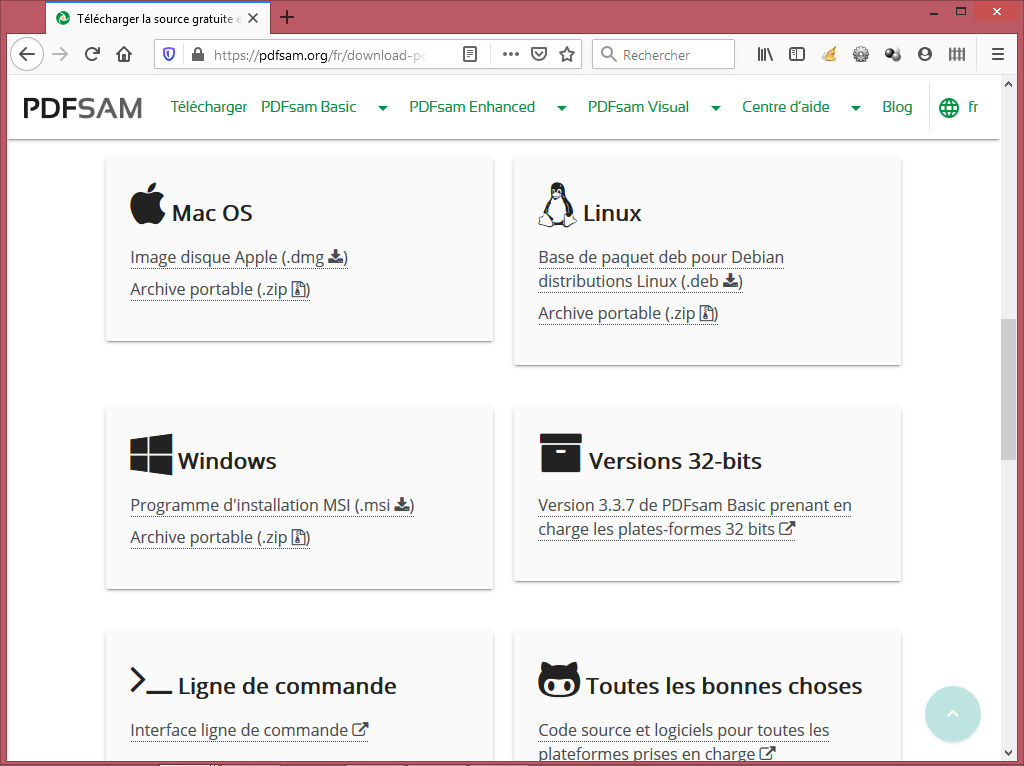Click the Windows logo icon
Image resolution: width=1024 pixels, height=766 pixels.
click(151, 454)
